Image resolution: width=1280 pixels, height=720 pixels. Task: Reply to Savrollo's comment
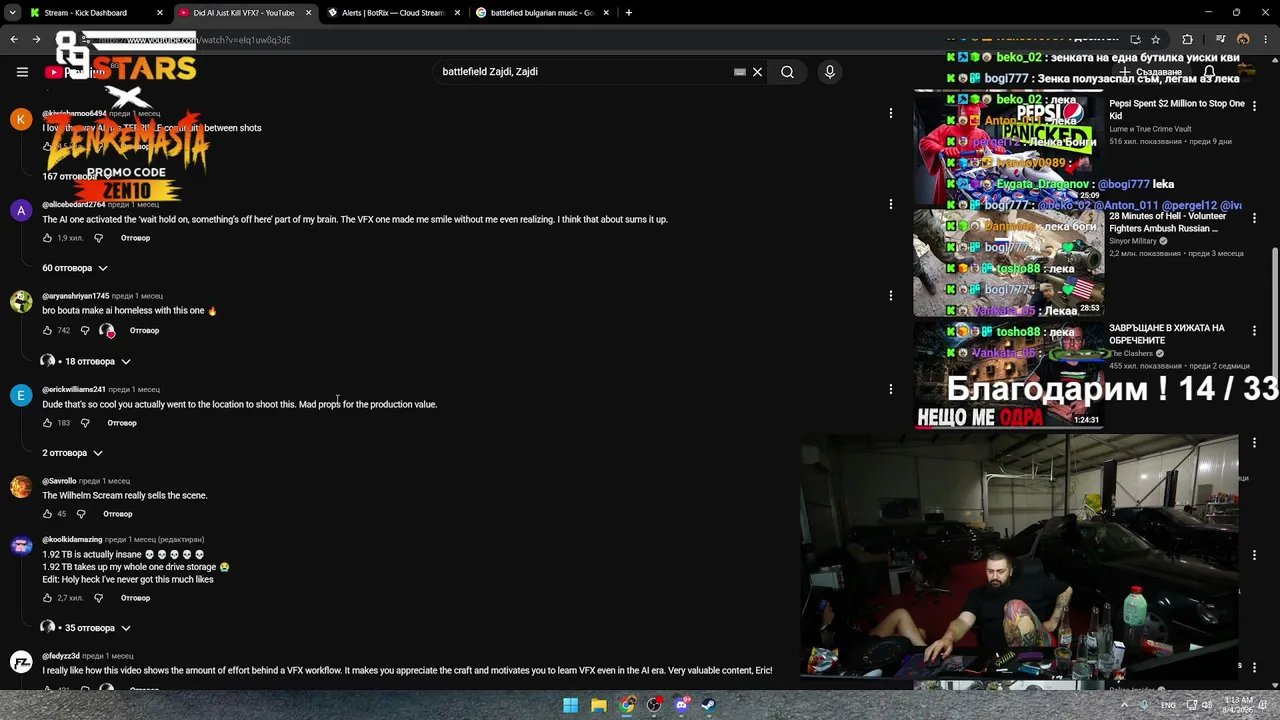tap(117, 514)
